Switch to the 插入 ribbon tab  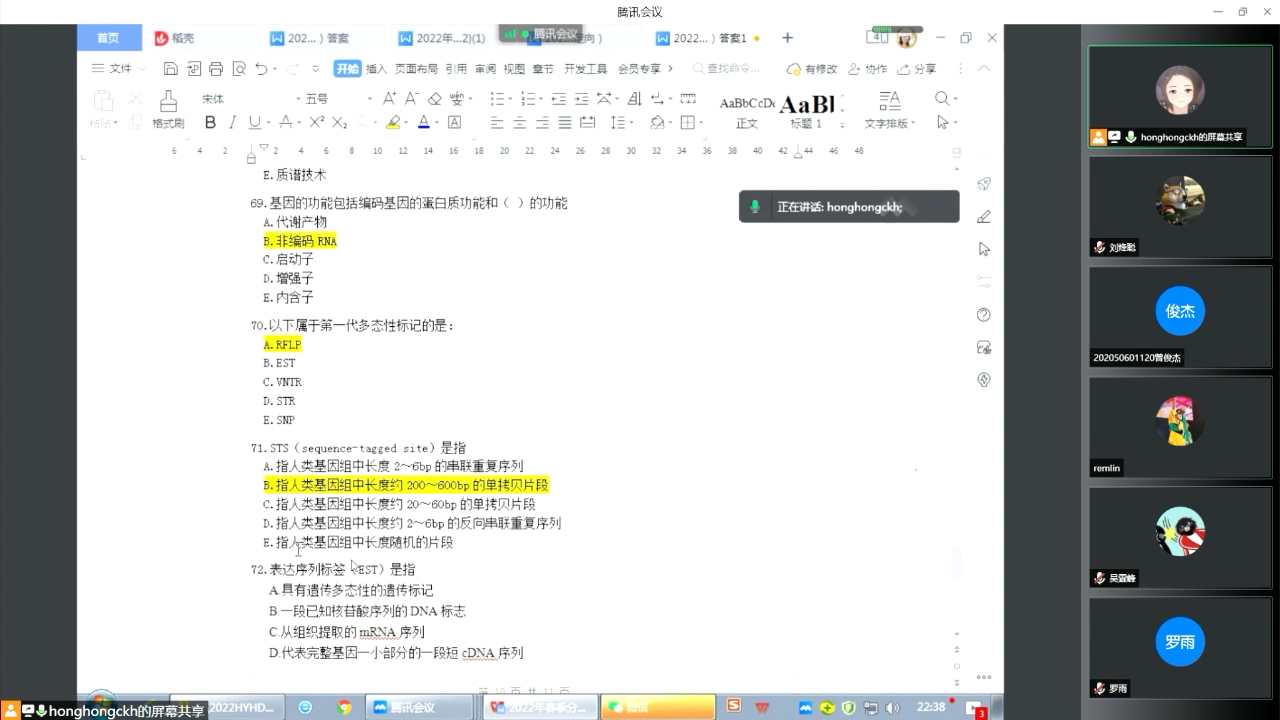pos(376,69)
